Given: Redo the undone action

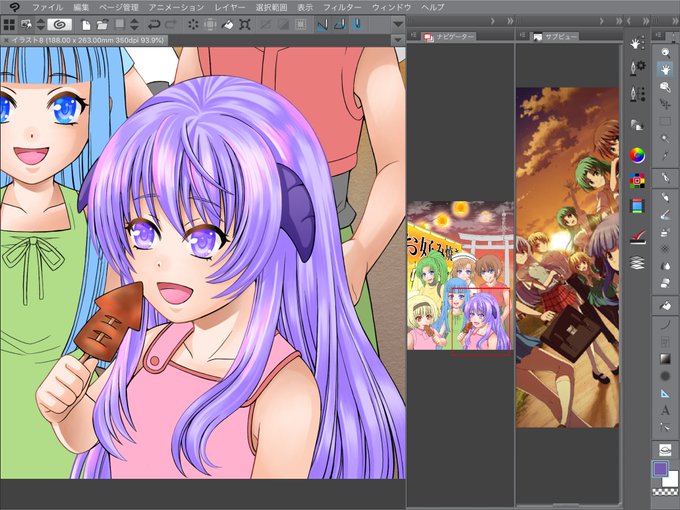Looking at the screenshot, I should (171, 25).
